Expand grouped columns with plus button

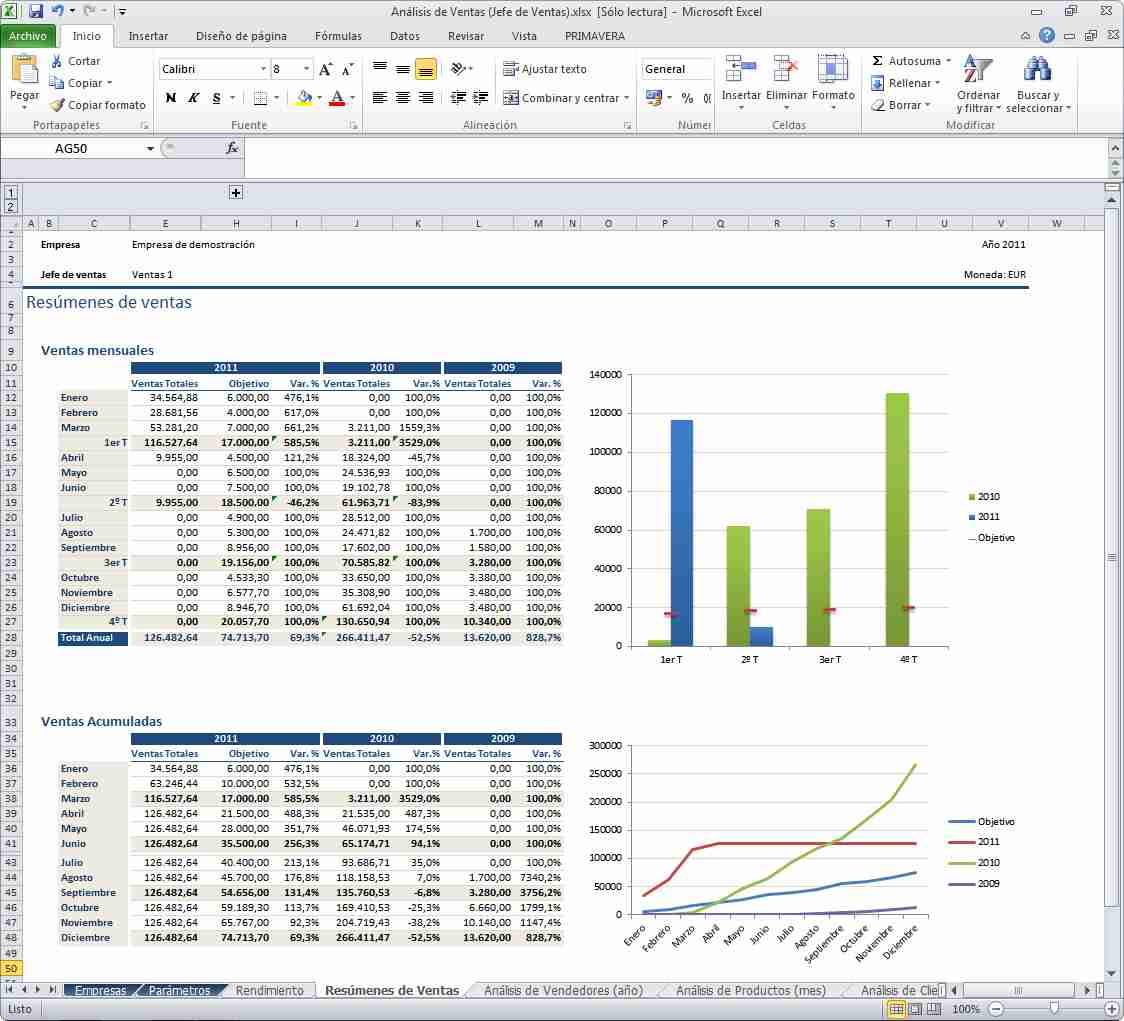(x=236, y=193)
